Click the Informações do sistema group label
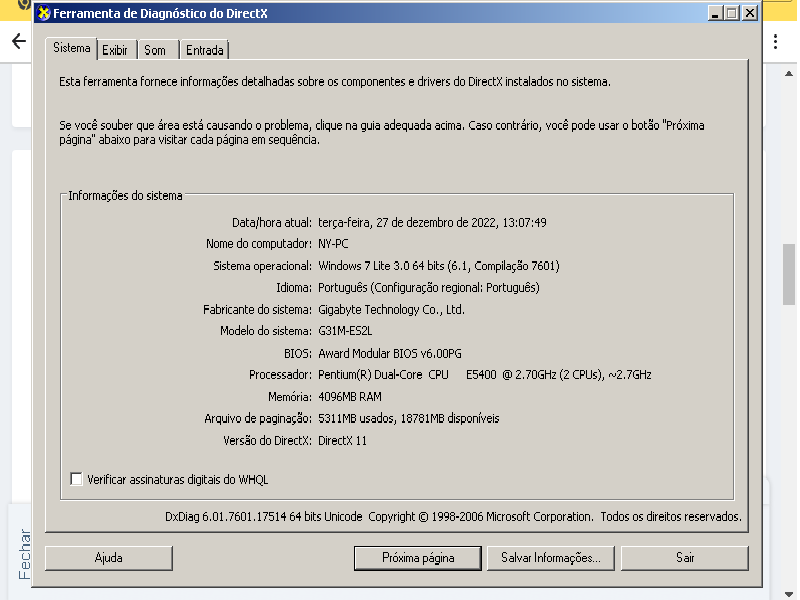 point(125,196)
